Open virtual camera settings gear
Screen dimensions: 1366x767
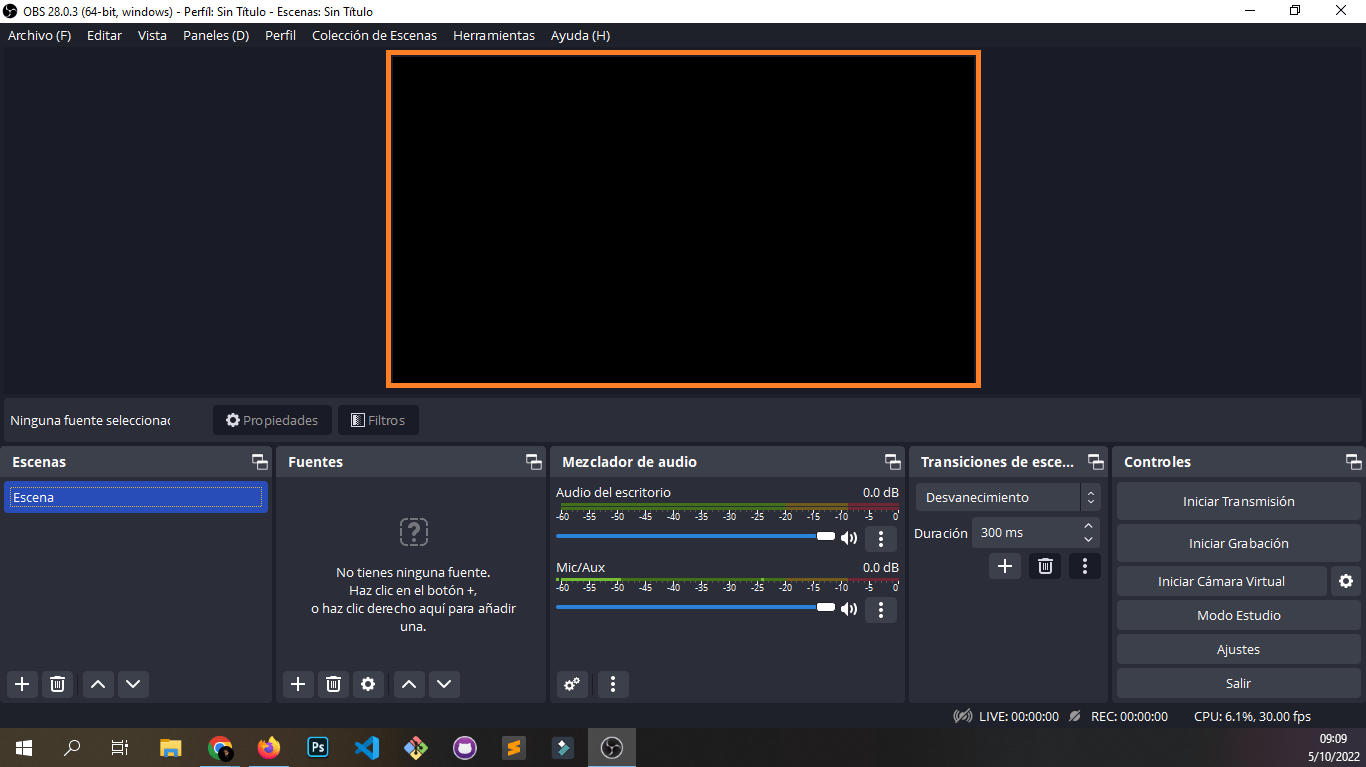pyautogui.click(x=1345, y=581)
